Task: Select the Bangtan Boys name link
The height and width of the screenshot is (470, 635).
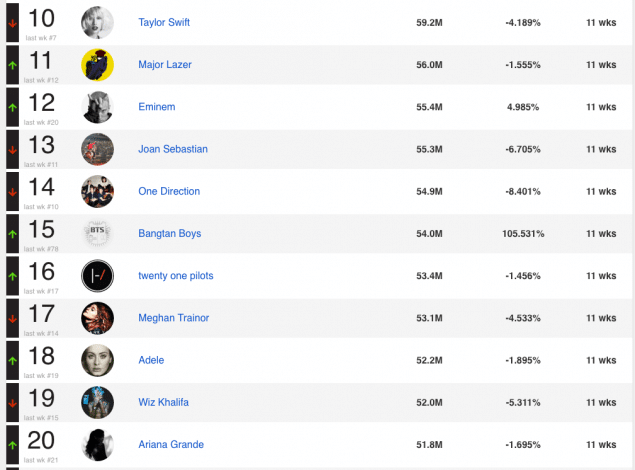Action: [170, 233]
